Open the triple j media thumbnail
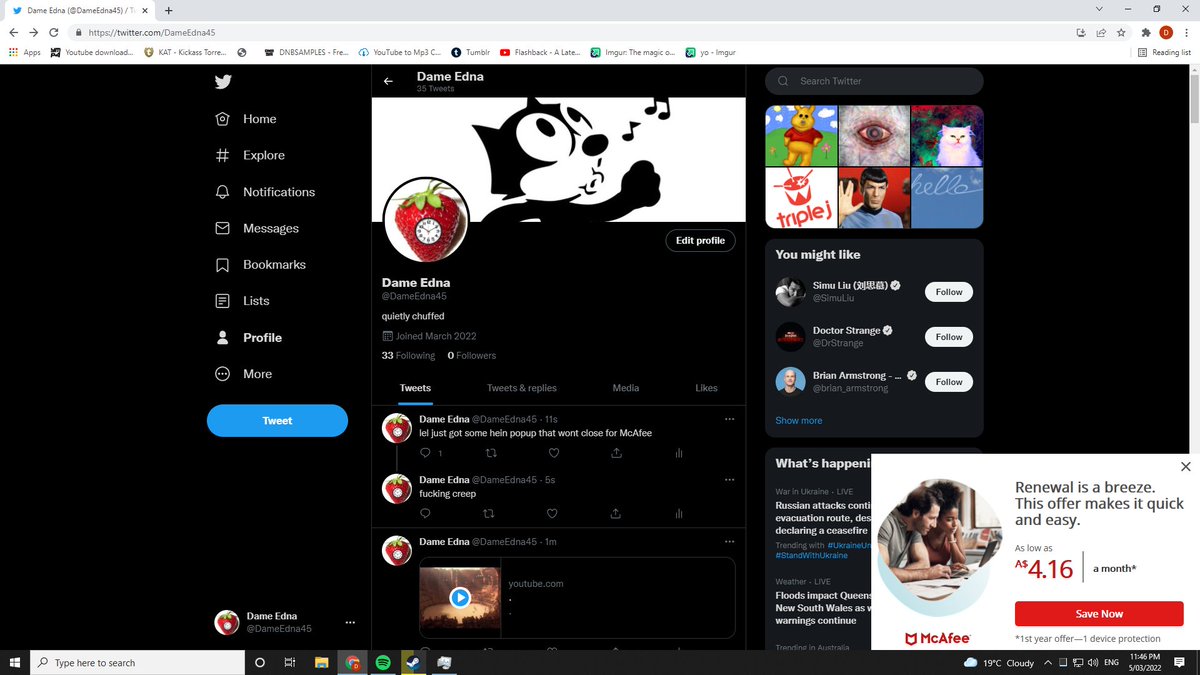The width and height of the screenshot is (1200, 675). point(800,198)
